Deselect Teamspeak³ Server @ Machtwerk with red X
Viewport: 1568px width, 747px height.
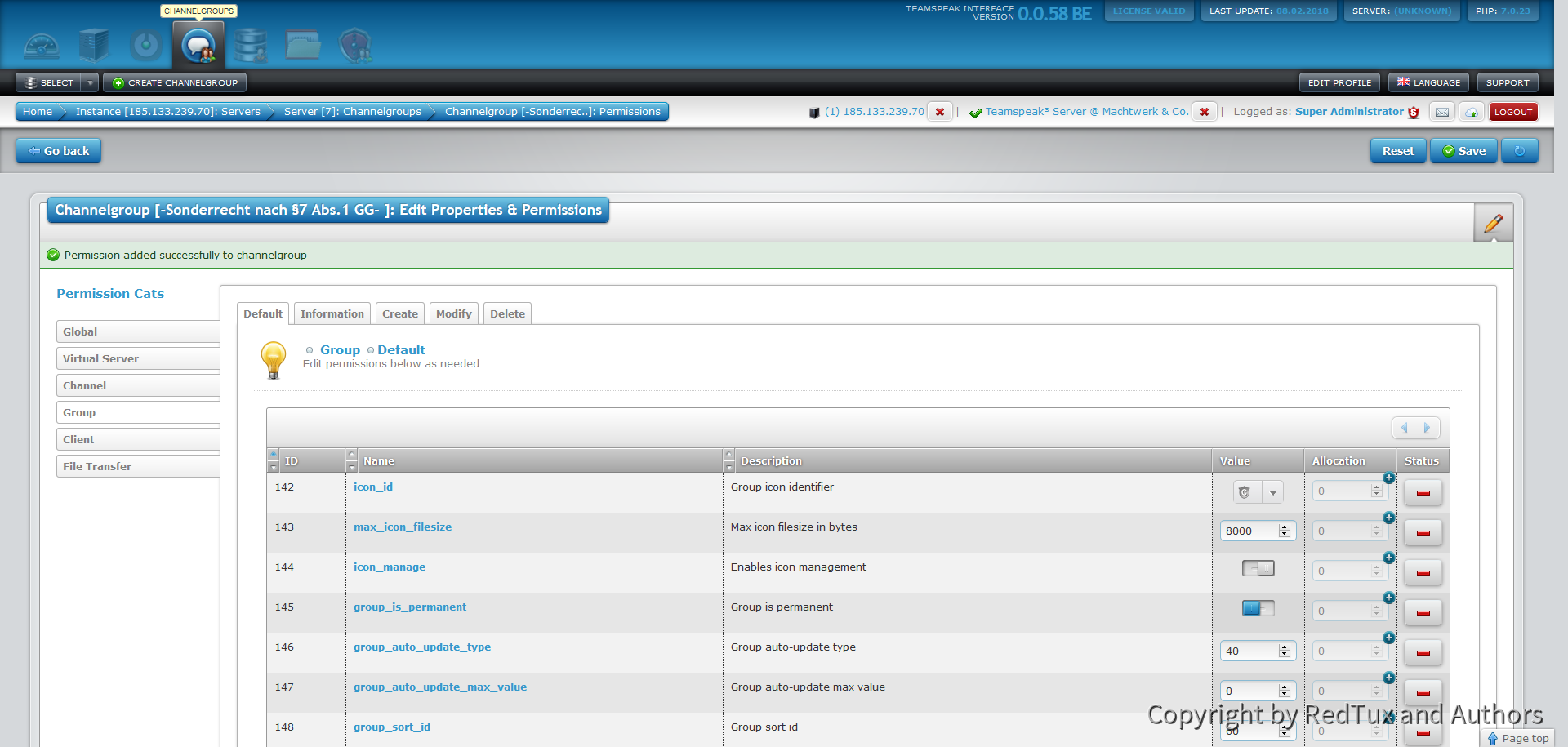pyautogui.click(x=1205, y=112)
